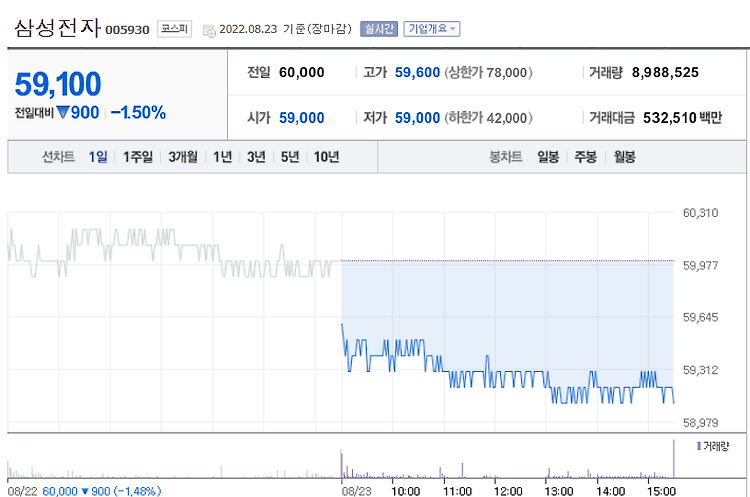Switch chart to 3개월 period

click(183, 156)
